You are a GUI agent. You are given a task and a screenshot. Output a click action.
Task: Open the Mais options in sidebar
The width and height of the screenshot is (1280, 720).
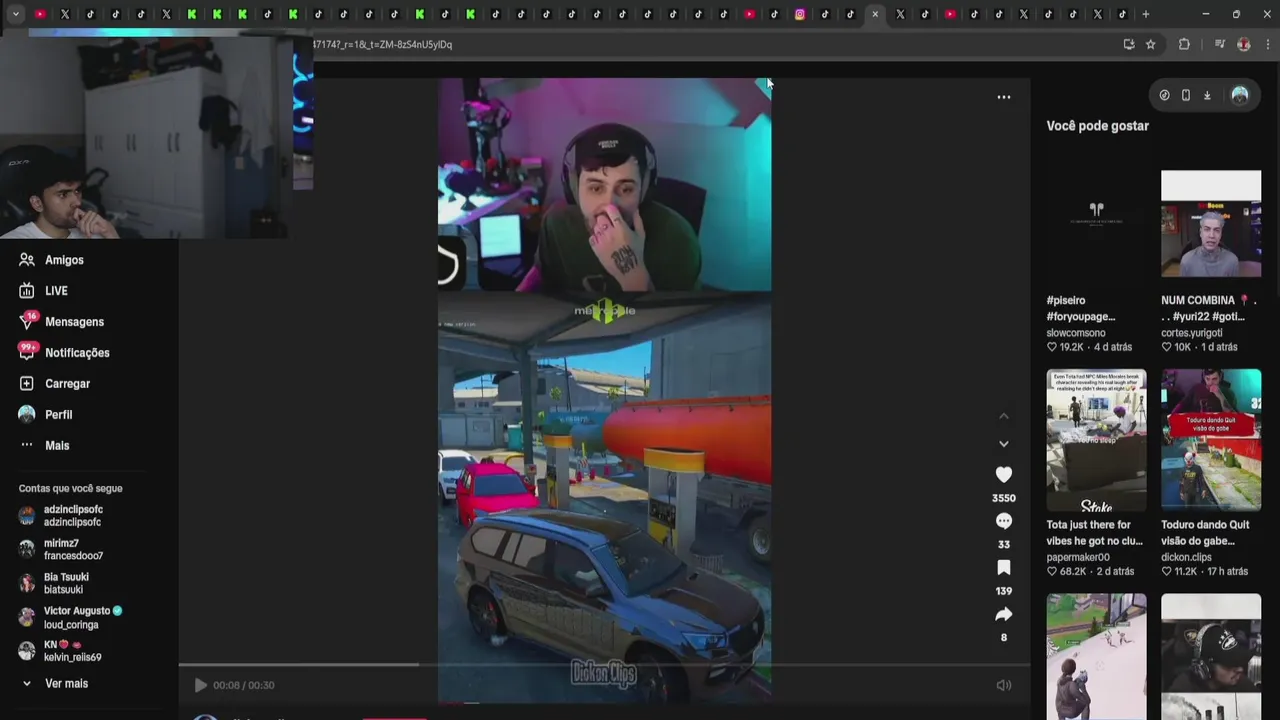[44, 446]
